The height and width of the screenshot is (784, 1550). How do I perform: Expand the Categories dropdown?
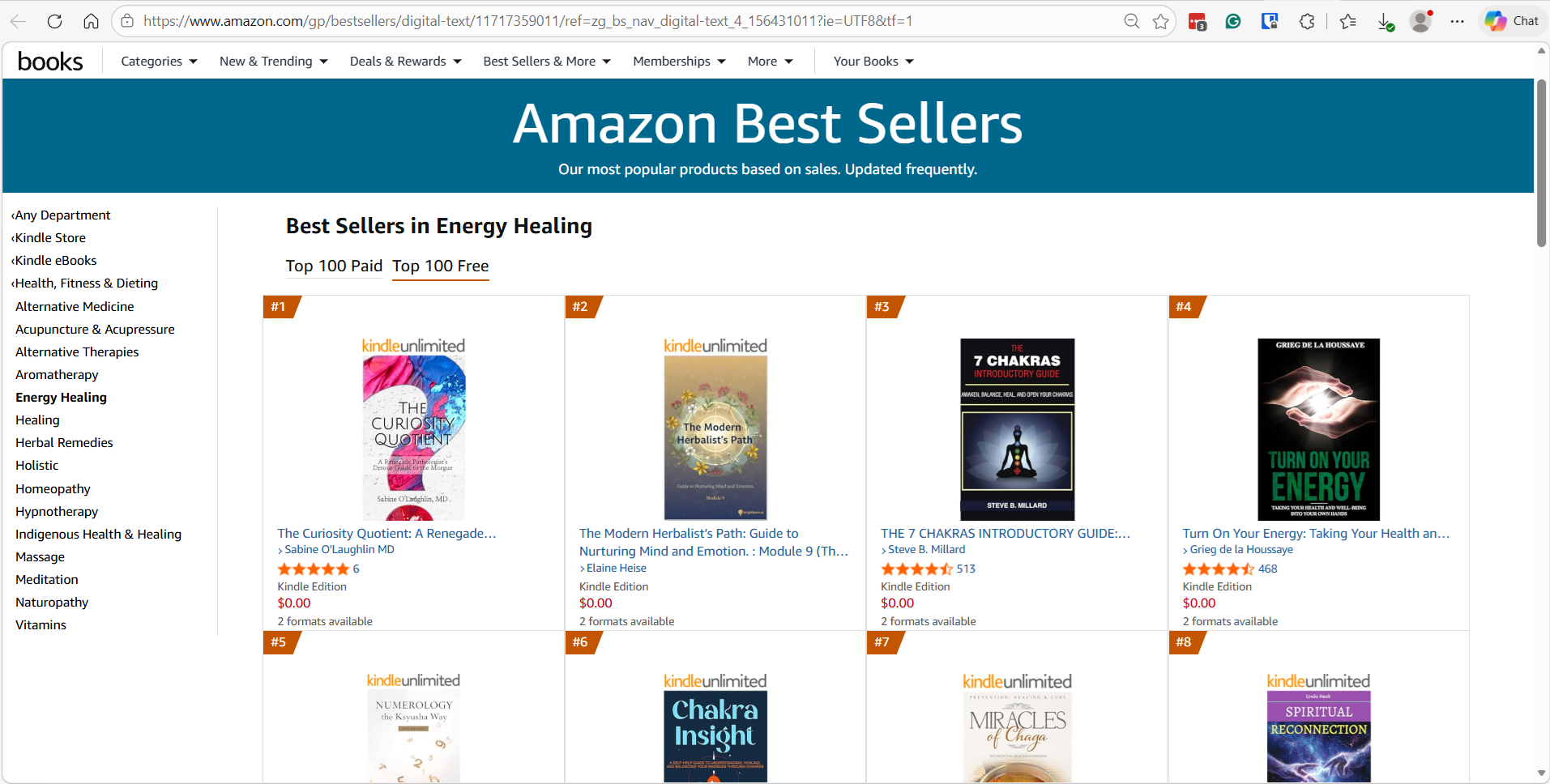click(x=159, y=62)
